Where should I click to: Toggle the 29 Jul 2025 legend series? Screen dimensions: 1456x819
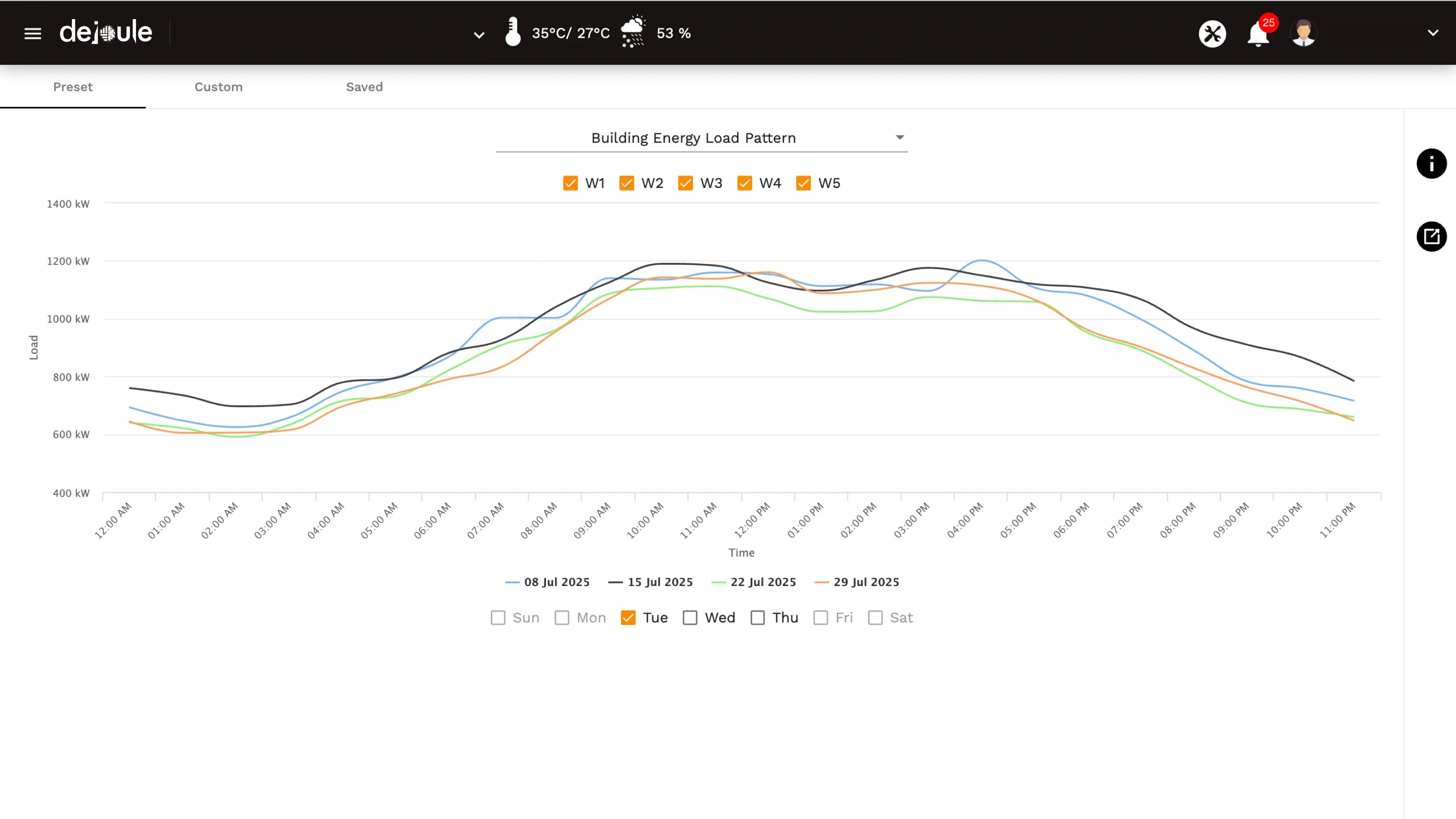[866, 582]
